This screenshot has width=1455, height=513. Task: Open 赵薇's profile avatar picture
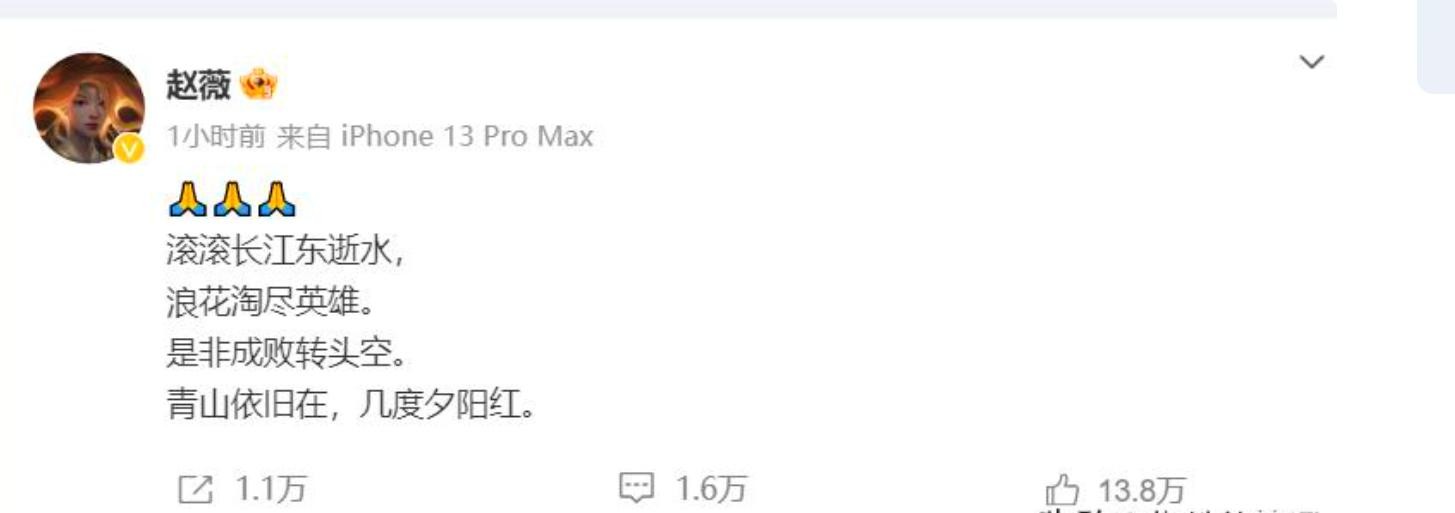[x=89, y=108]
